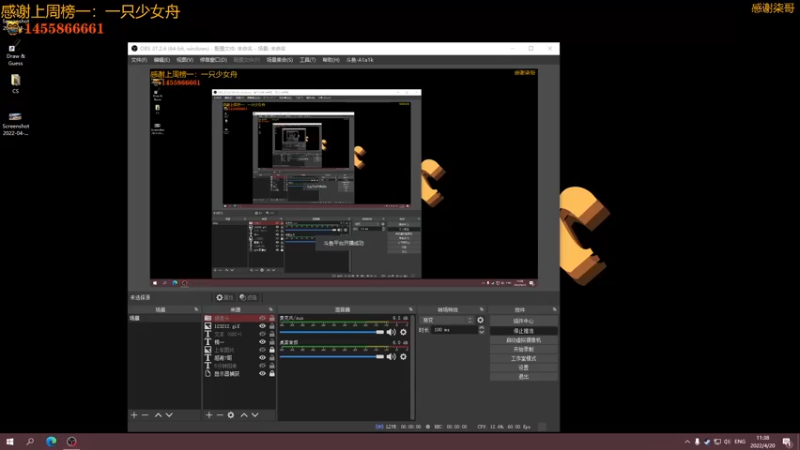Move selected source down in Sources panel
The image size is (800, 450).
(255, 415)
